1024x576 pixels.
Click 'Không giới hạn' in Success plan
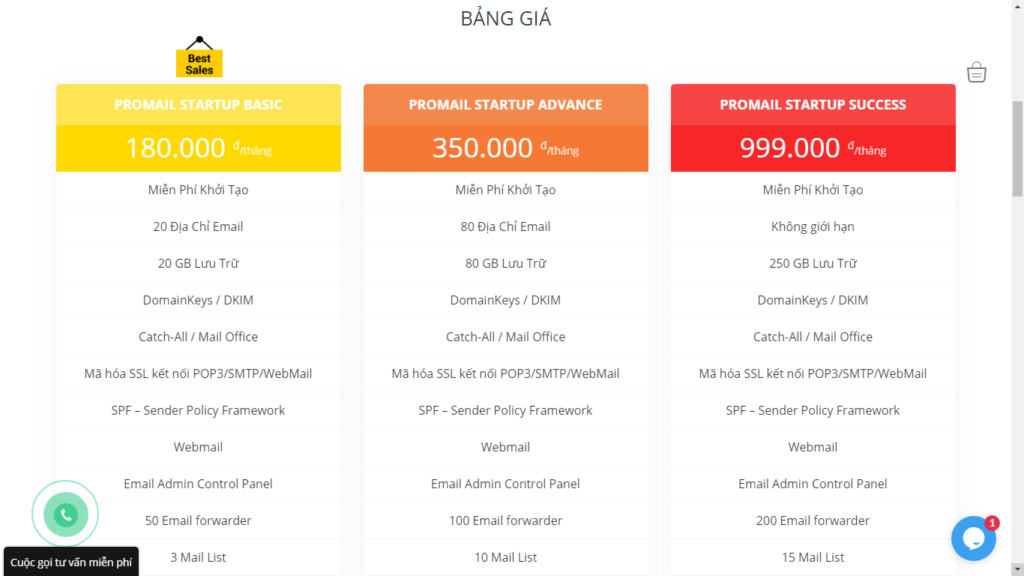[x=812, y=227]
